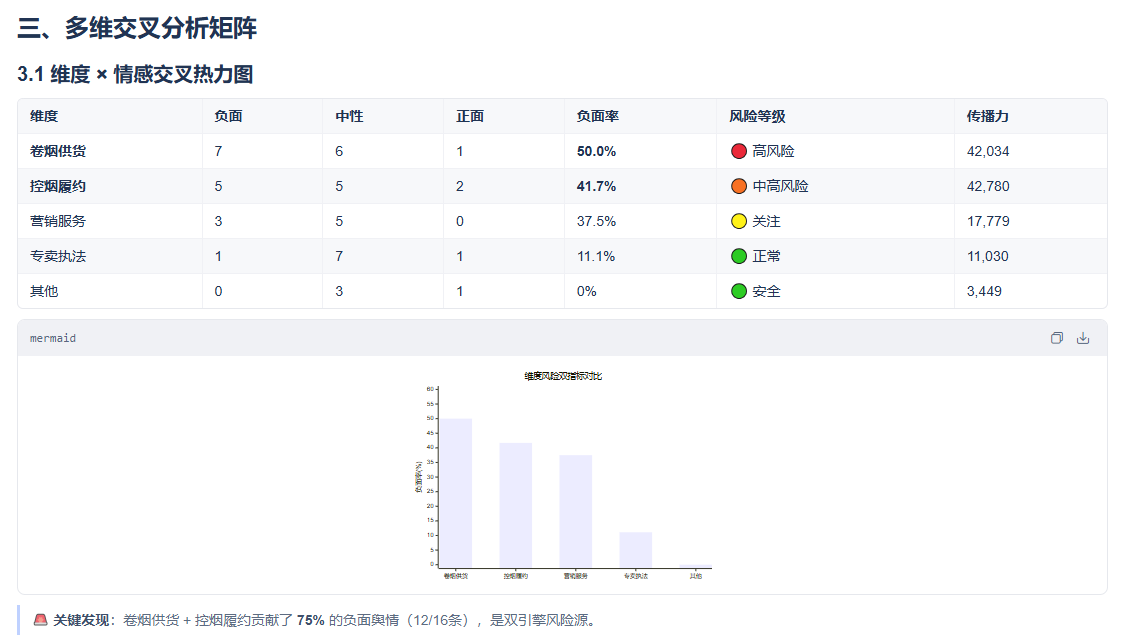Click the 正常 risk label
This screenshot has width=1127, height=636.
pyautogui.click(x=766, y=256)
